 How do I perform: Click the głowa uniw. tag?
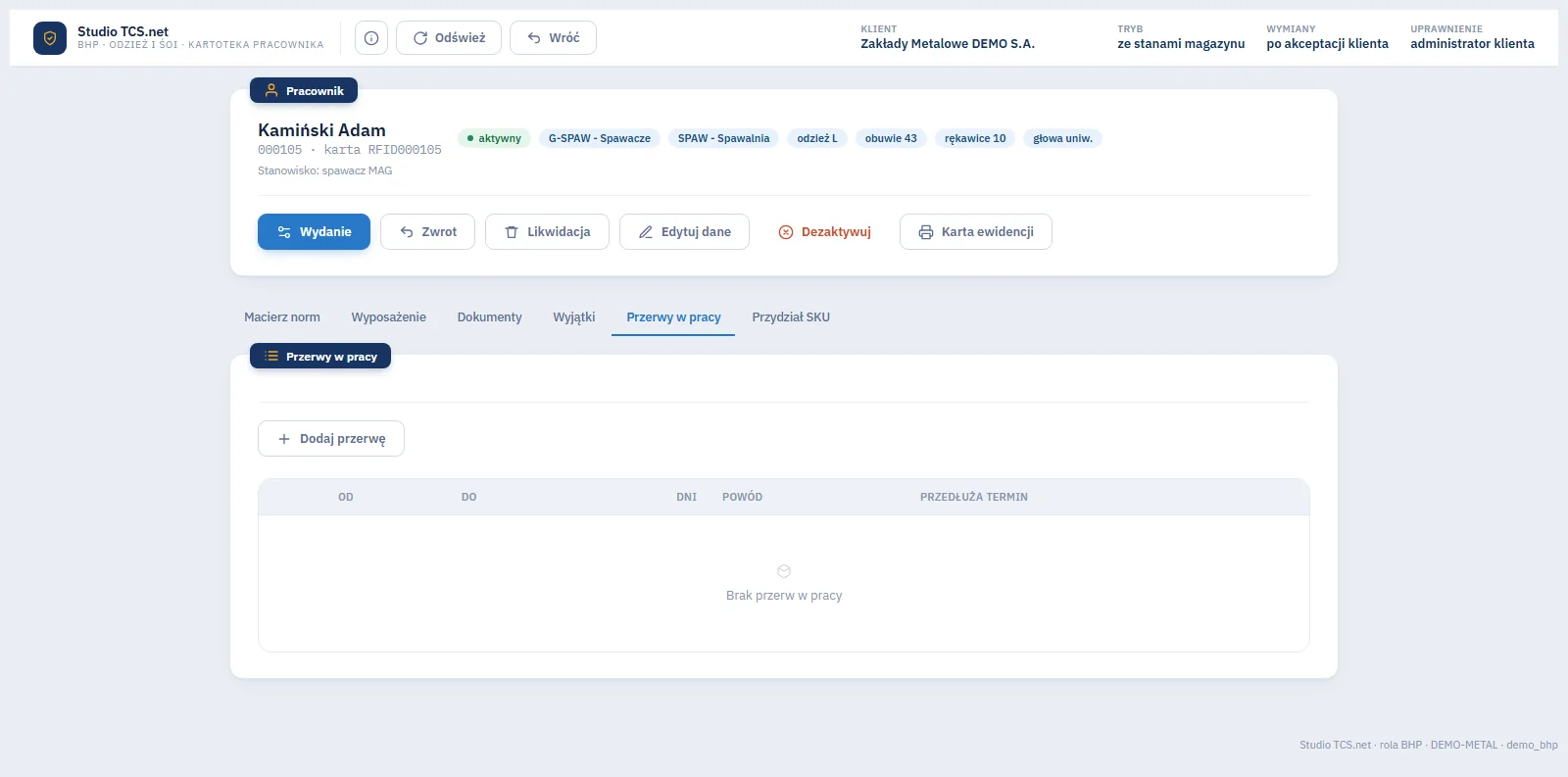1062,138
